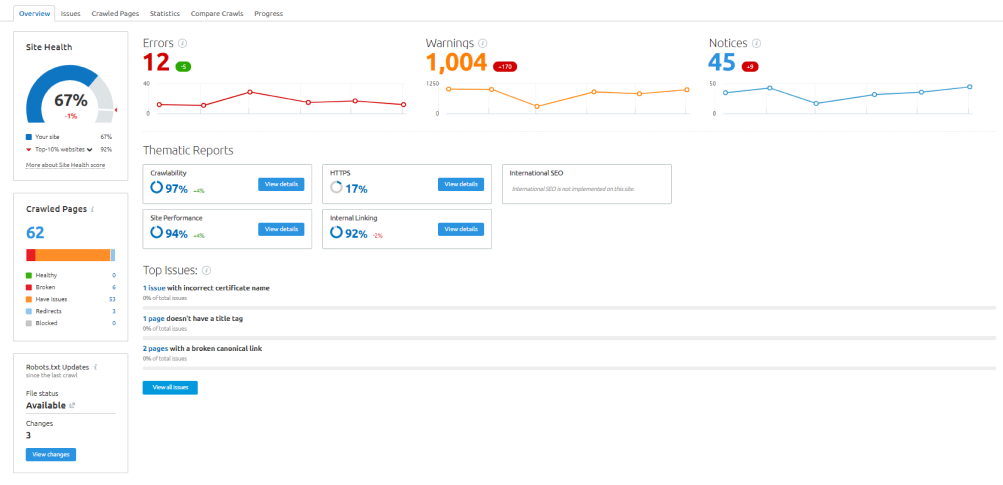1003x485 pixels.
Task: Click the orange Have issues bar segment
Action: coord(73,255)
